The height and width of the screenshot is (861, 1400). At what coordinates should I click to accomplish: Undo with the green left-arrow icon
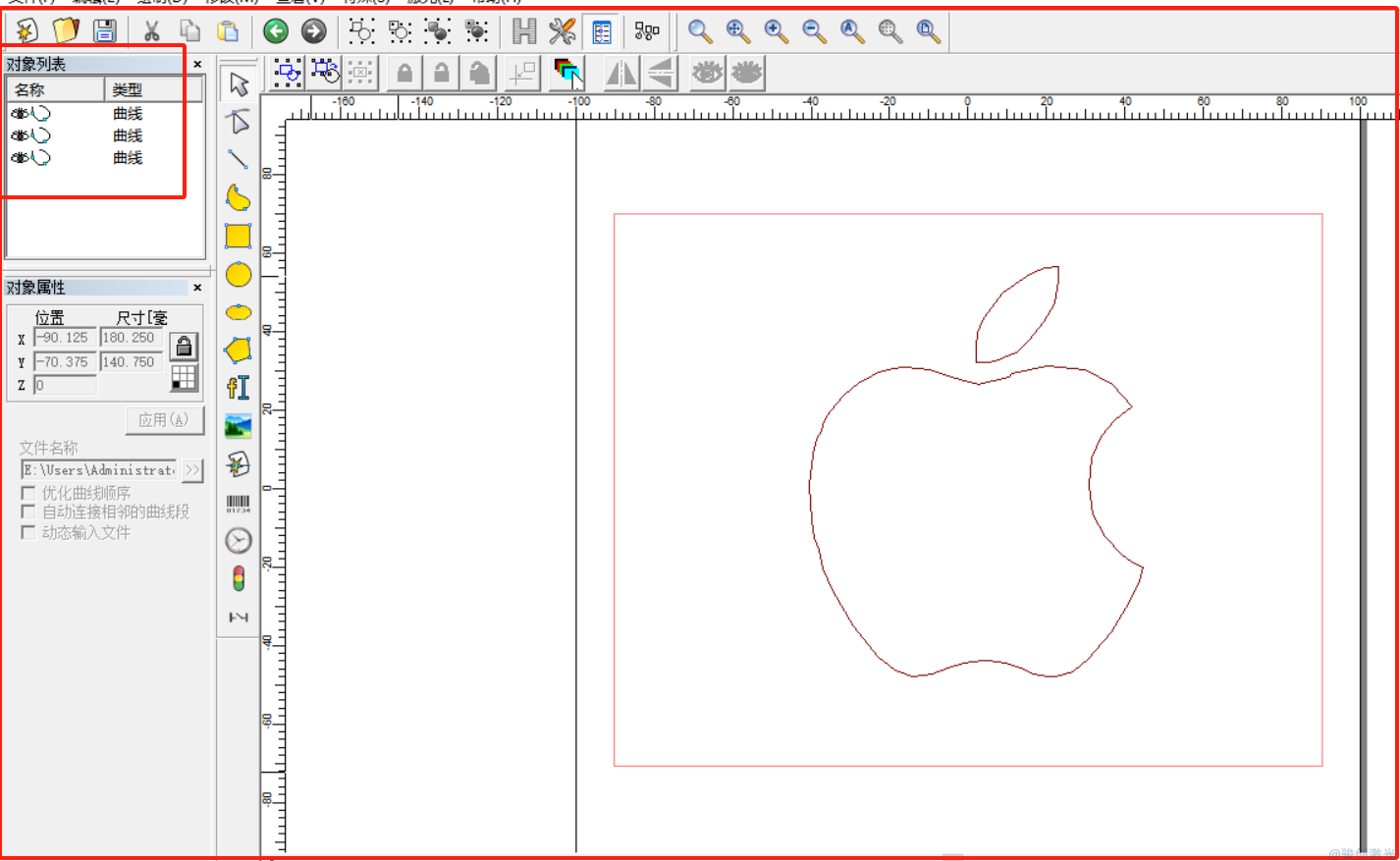tap(276, 31)
